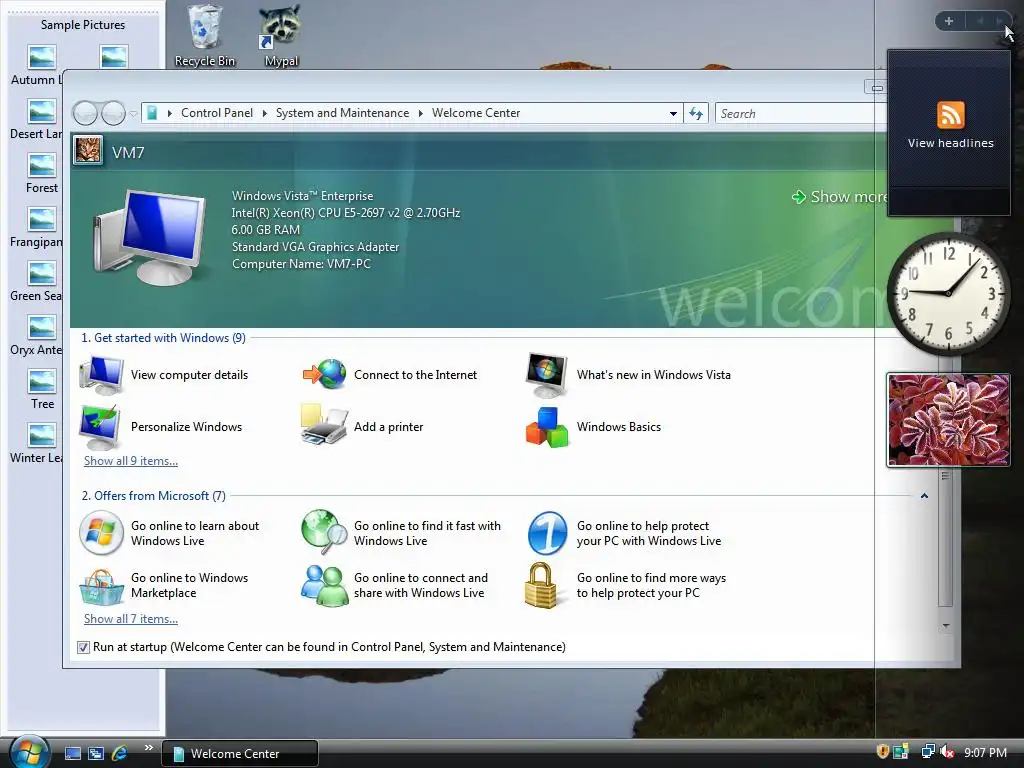Open the find it fast with Windows Live icon

pyautogui.click(x=325, y=532)
